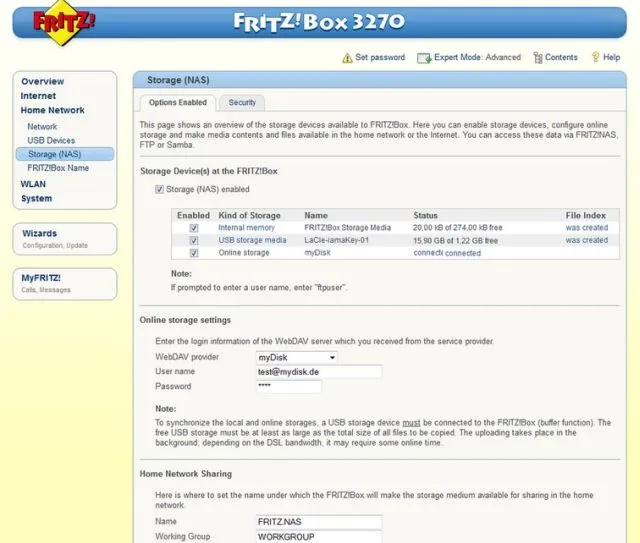The image size is (640, 543).
Task: Click the File Index column header
Action: point(586,215)
